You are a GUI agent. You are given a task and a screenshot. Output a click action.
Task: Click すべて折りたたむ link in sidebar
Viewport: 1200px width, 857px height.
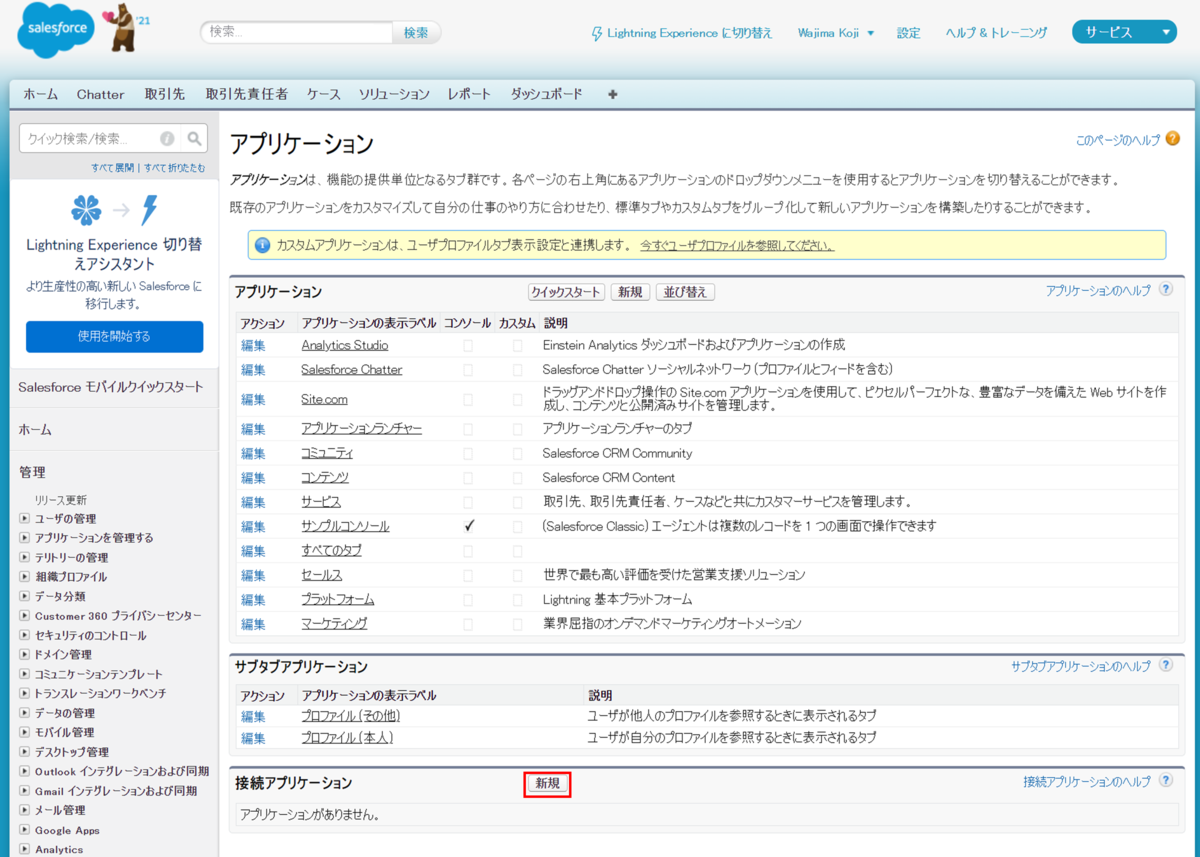click(x=175, y=167)
